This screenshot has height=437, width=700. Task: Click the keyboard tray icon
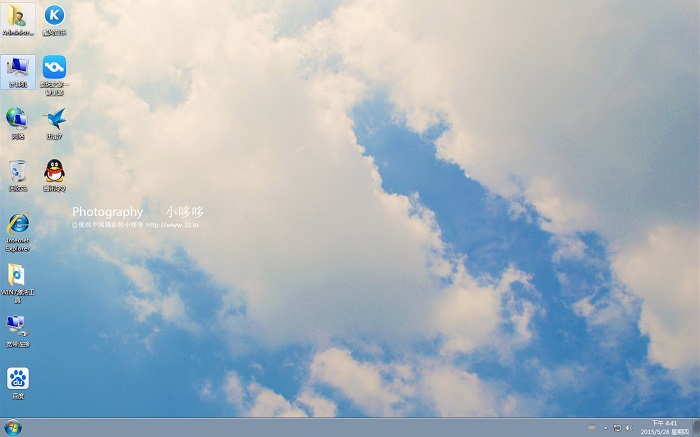(x=592, y=428)
